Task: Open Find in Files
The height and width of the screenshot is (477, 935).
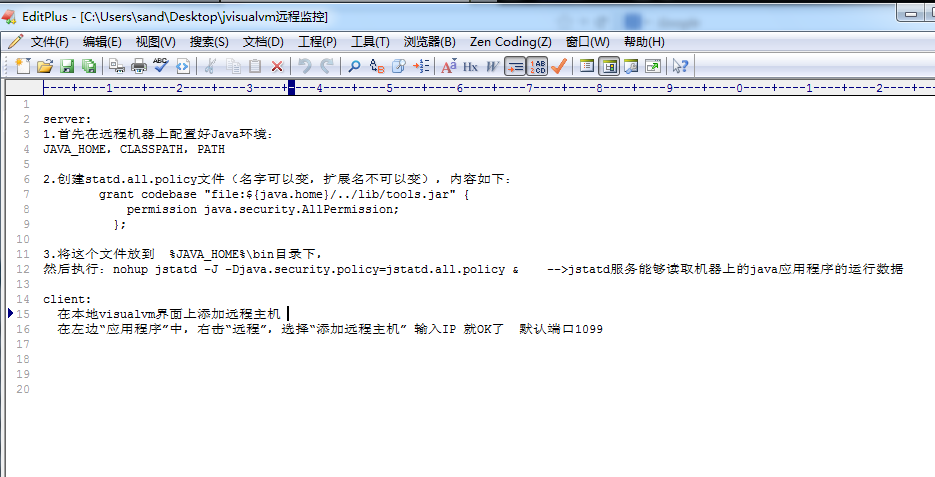Action: point(398,66)
